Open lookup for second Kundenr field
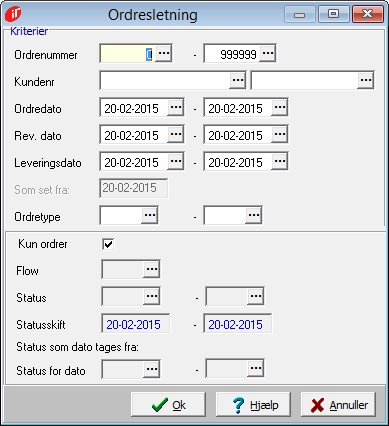This screenshot has width=389, height=426. [x=365, y=80]
